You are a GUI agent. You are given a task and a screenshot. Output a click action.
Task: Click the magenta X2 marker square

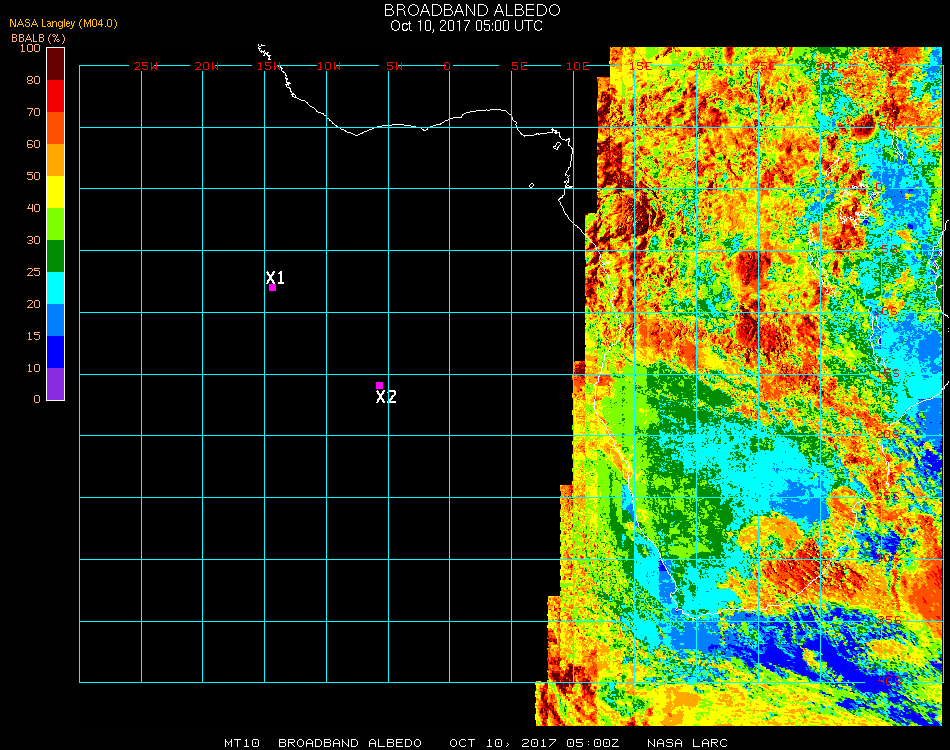[x=379, y=385]
